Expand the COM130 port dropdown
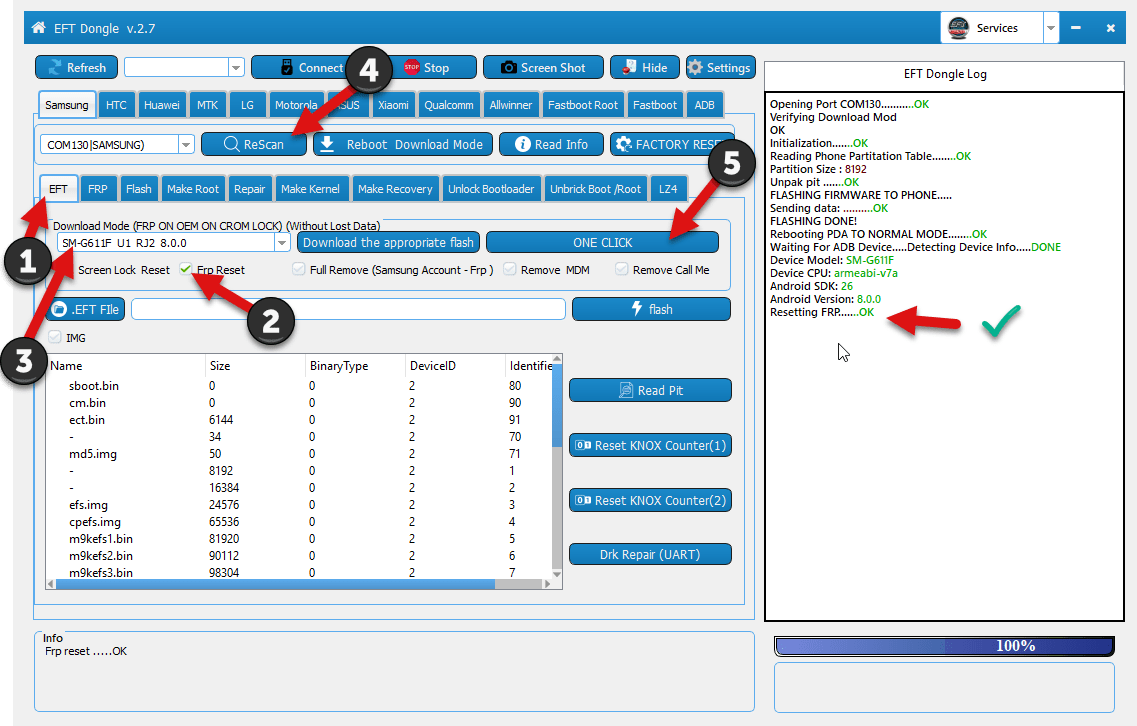Screen dimensions: 1137x726 186,144
